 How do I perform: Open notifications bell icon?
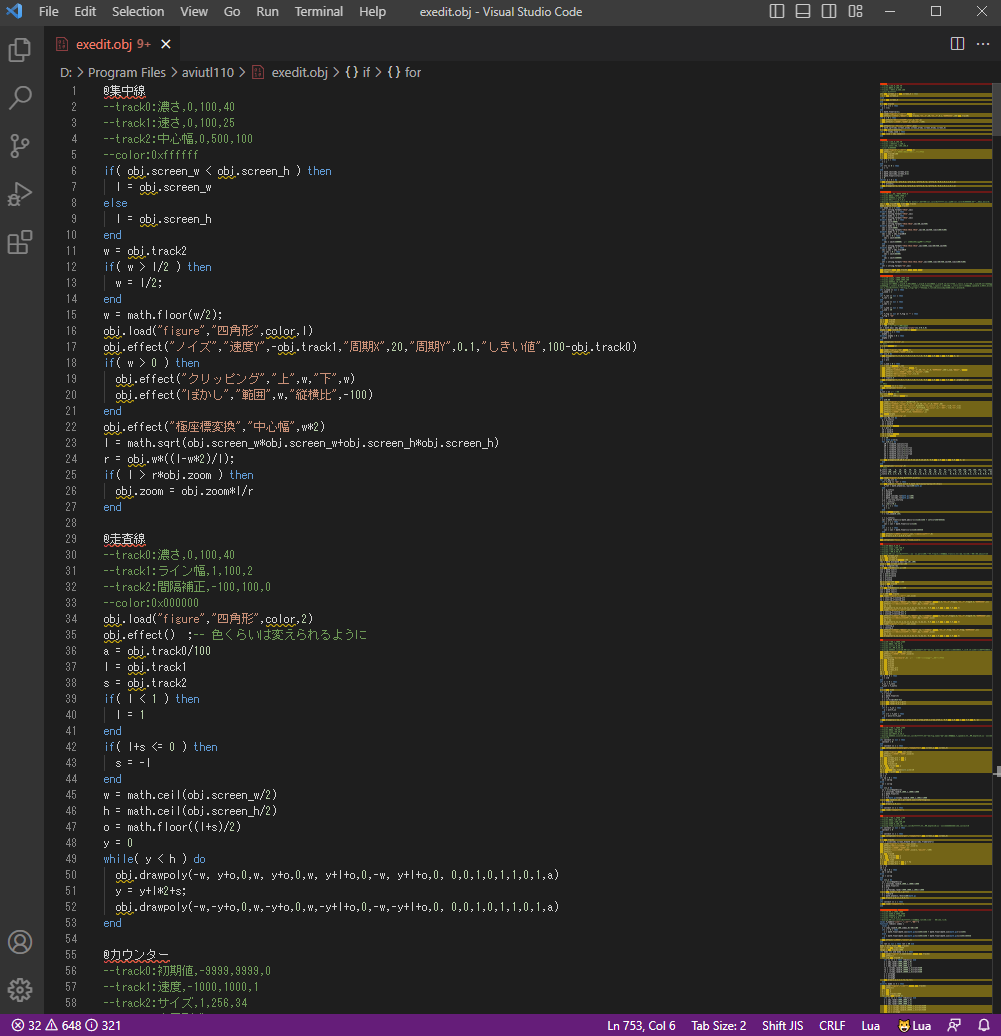(x=984, y=1025)
